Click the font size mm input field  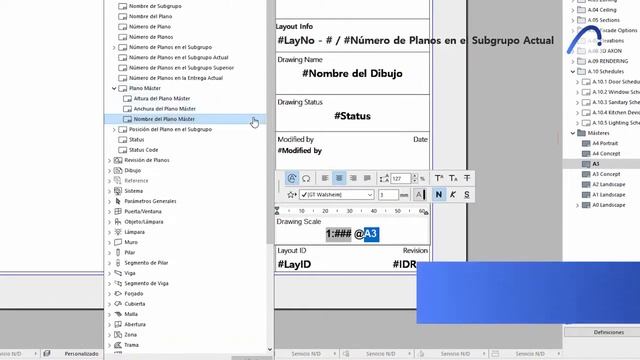(388, 195)
